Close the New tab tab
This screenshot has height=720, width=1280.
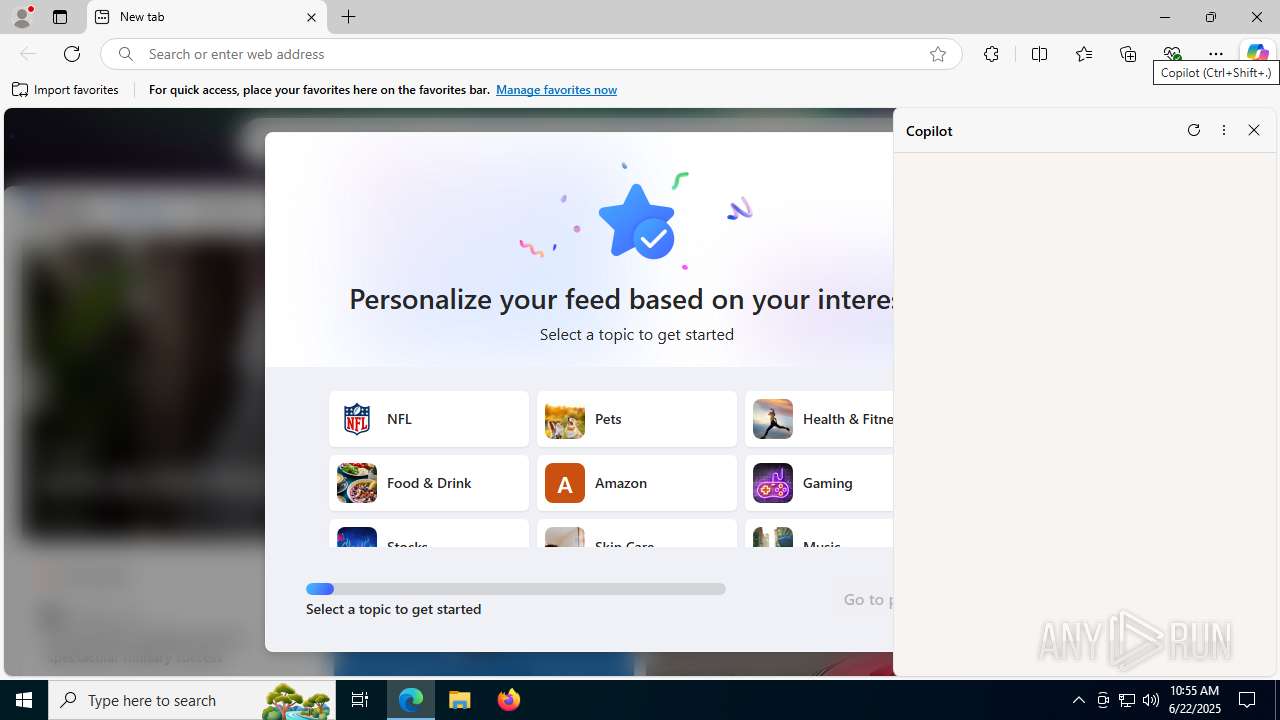click(311, 17)
